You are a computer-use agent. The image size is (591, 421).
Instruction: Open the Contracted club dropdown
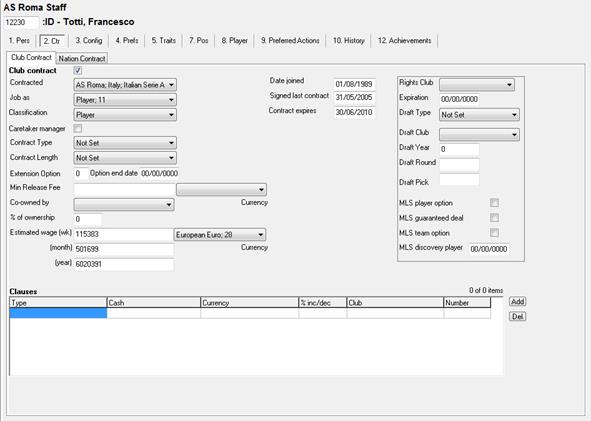point(125,85)
